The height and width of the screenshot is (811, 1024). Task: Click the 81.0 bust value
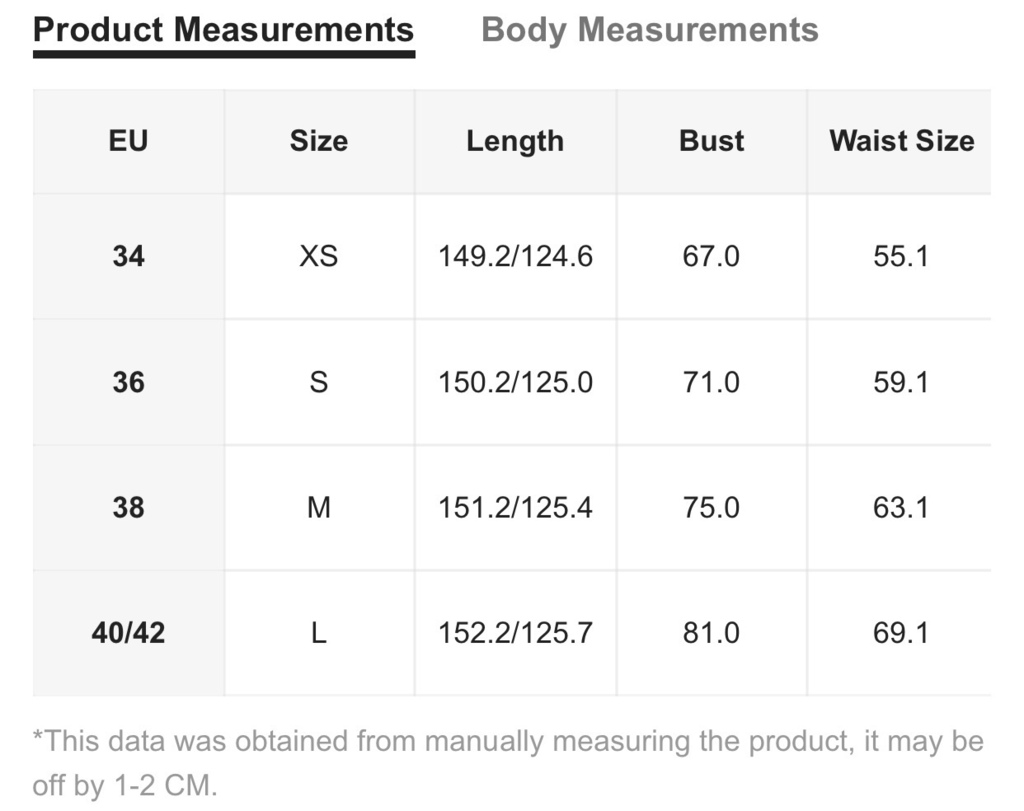(x=711, y=633)
